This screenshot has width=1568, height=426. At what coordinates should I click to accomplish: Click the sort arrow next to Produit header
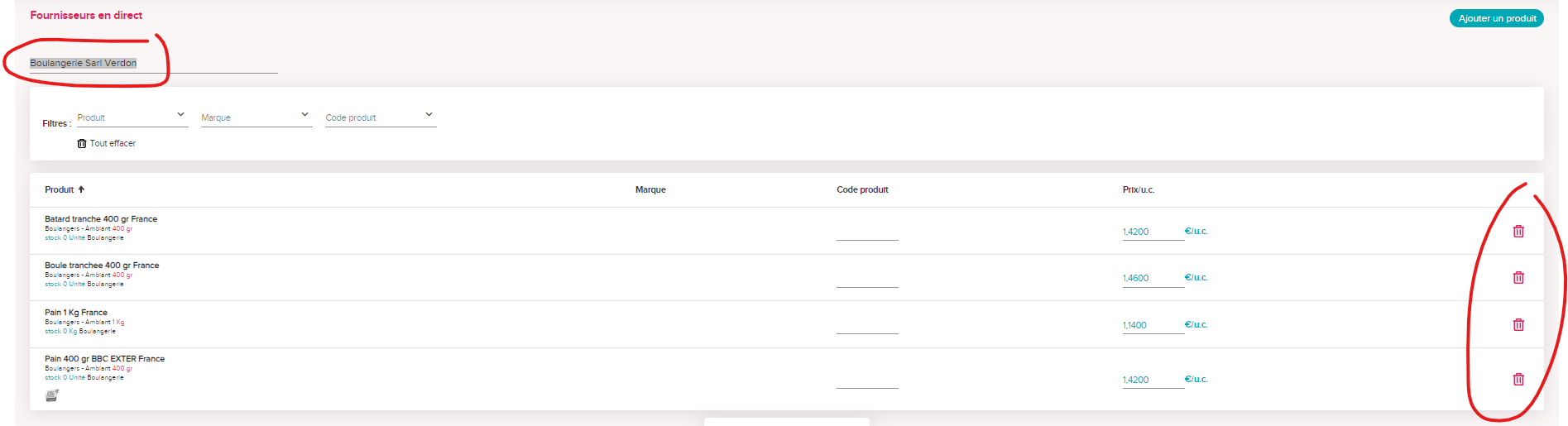81,189
